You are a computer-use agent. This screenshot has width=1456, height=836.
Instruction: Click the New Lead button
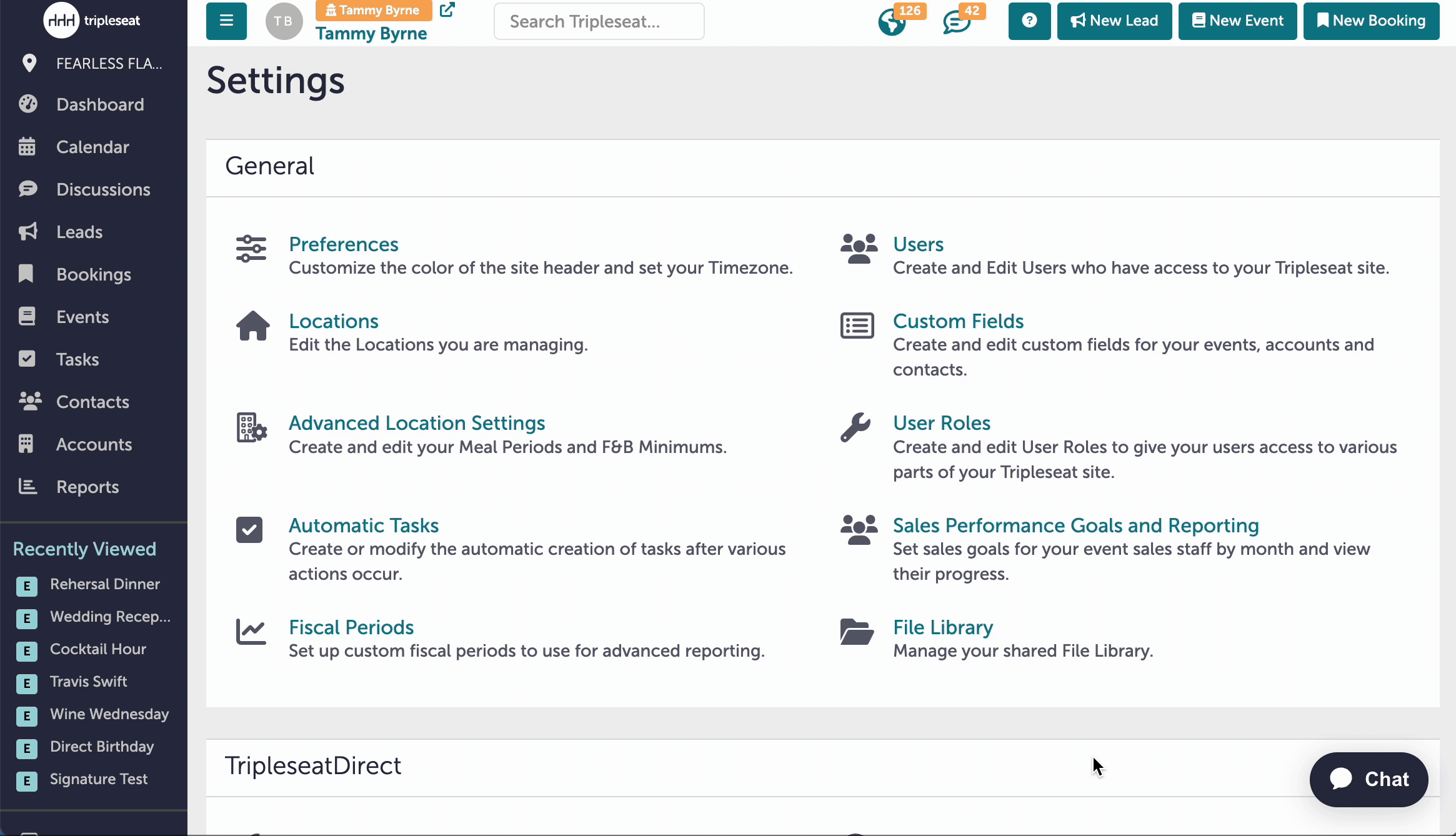click(x=1114, y=21)
